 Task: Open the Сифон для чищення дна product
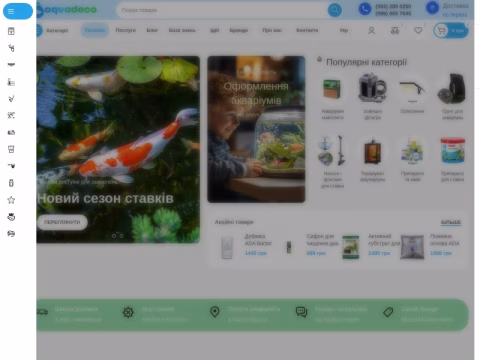[322, 240]
